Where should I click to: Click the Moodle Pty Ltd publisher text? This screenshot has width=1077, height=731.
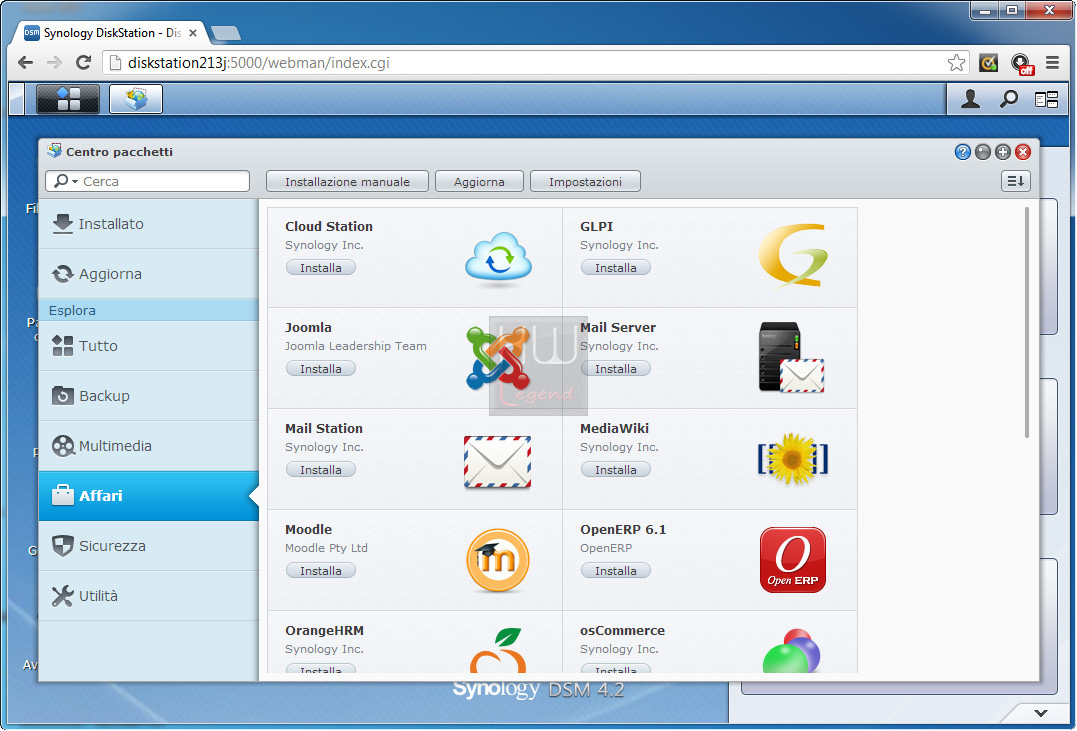click(x=326, y=548)
